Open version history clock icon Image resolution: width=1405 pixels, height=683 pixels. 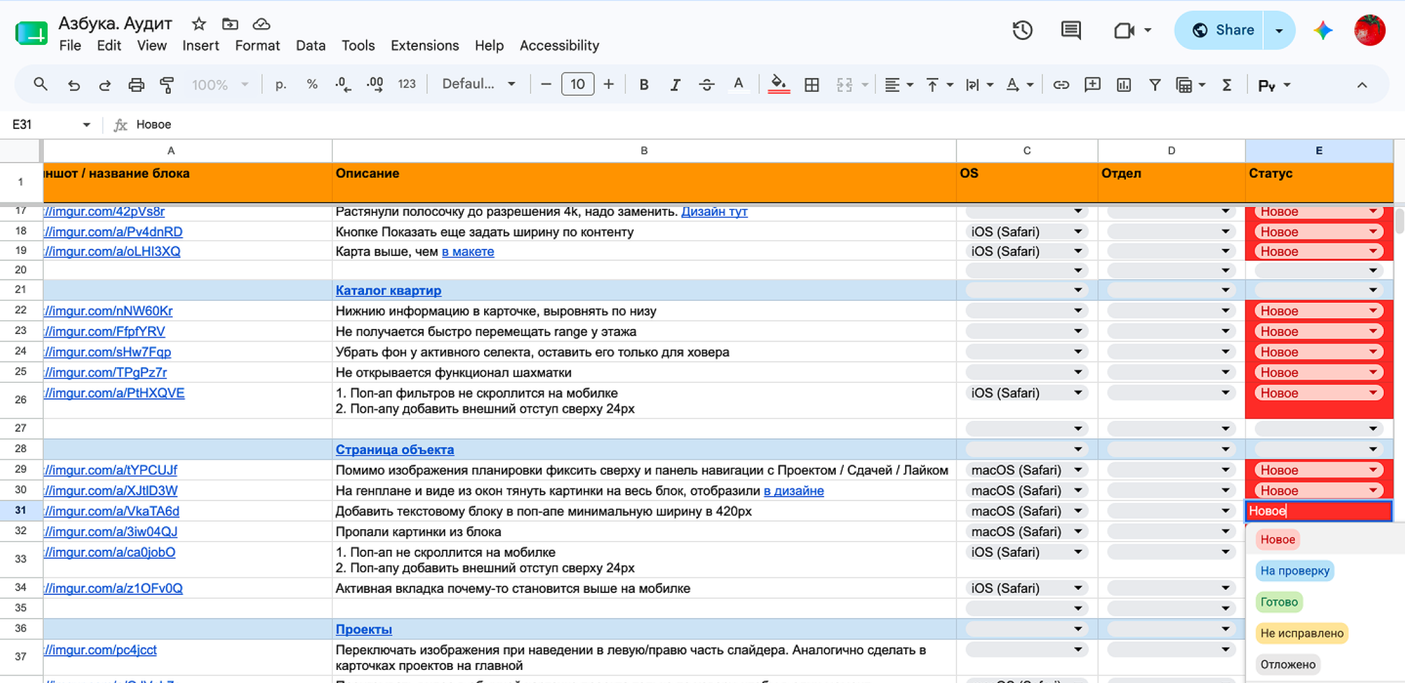click(x=1022, y=30)
